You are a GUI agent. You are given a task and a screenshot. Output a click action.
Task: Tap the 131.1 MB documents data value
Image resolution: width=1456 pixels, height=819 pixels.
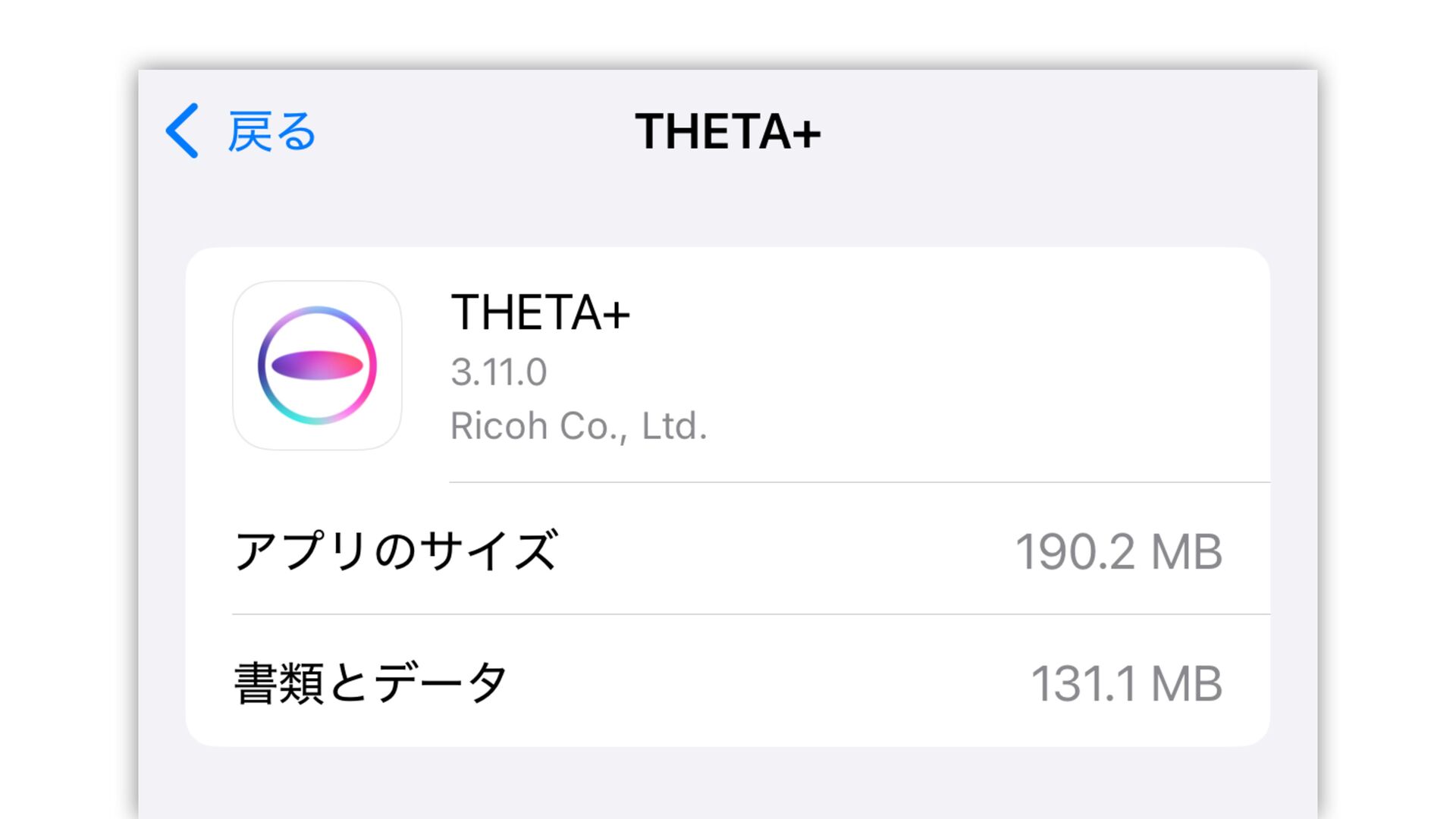coord(1127,683)
